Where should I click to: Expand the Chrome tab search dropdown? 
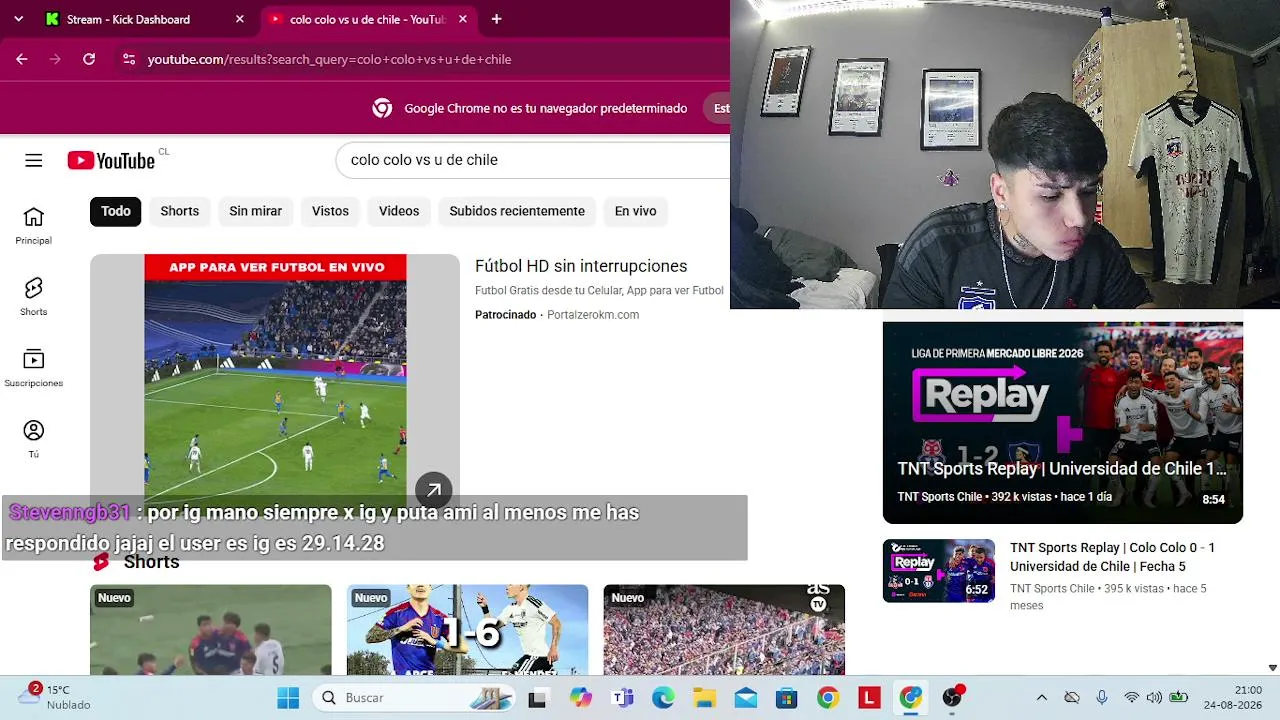[x=18, y=19]
